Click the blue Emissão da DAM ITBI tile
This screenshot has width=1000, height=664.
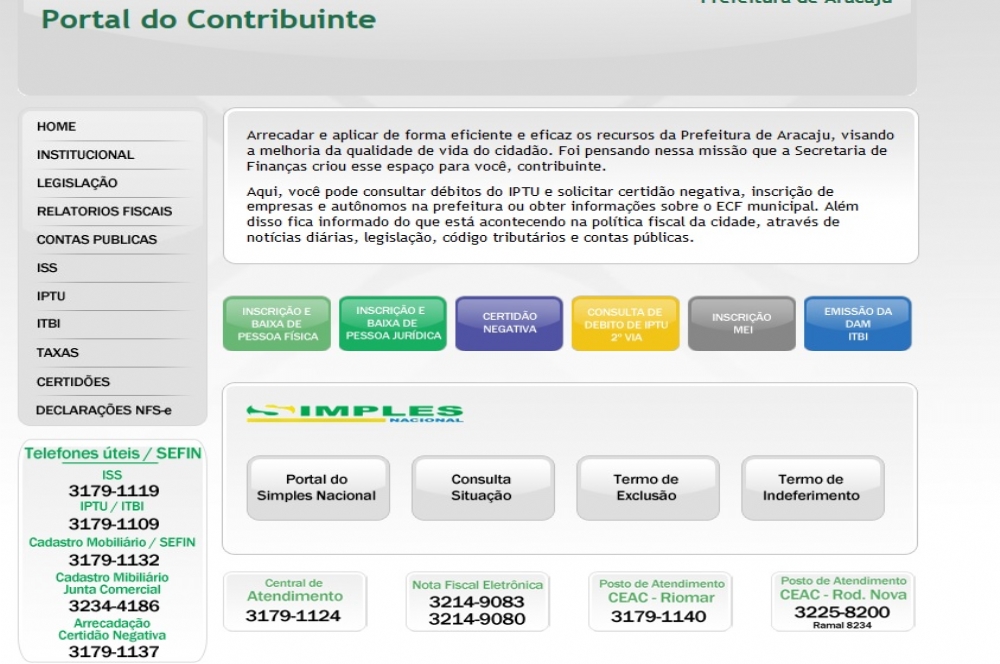pyautogui.click(x=857, y=324)
